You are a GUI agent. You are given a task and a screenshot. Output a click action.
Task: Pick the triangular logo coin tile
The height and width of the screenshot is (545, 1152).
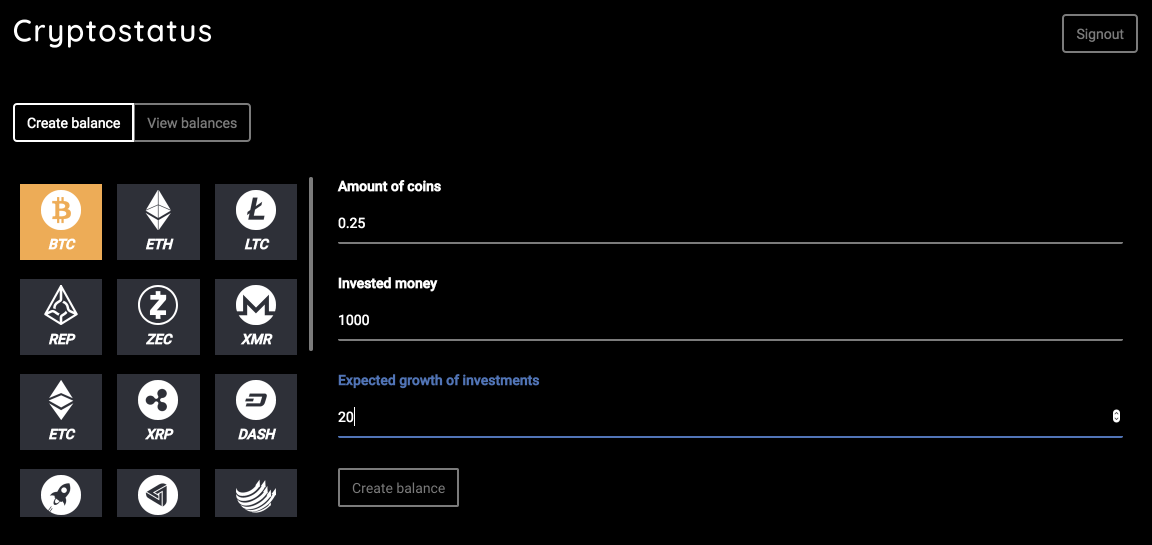pos(158,493)
